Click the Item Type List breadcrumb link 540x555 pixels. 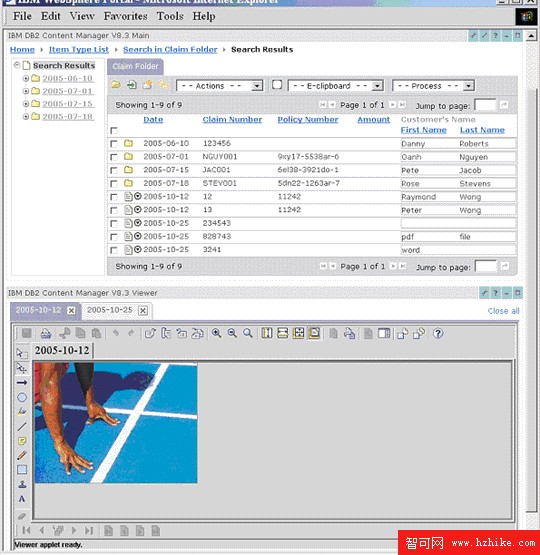pos(79,50)
